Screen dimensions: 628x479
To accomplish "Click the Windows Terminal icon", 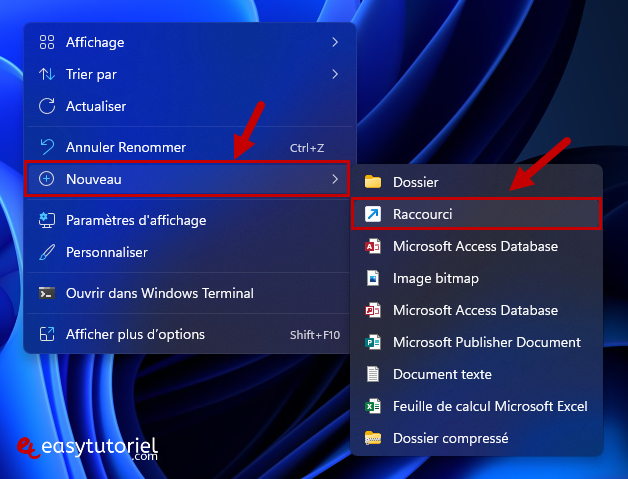I will 47,293.
